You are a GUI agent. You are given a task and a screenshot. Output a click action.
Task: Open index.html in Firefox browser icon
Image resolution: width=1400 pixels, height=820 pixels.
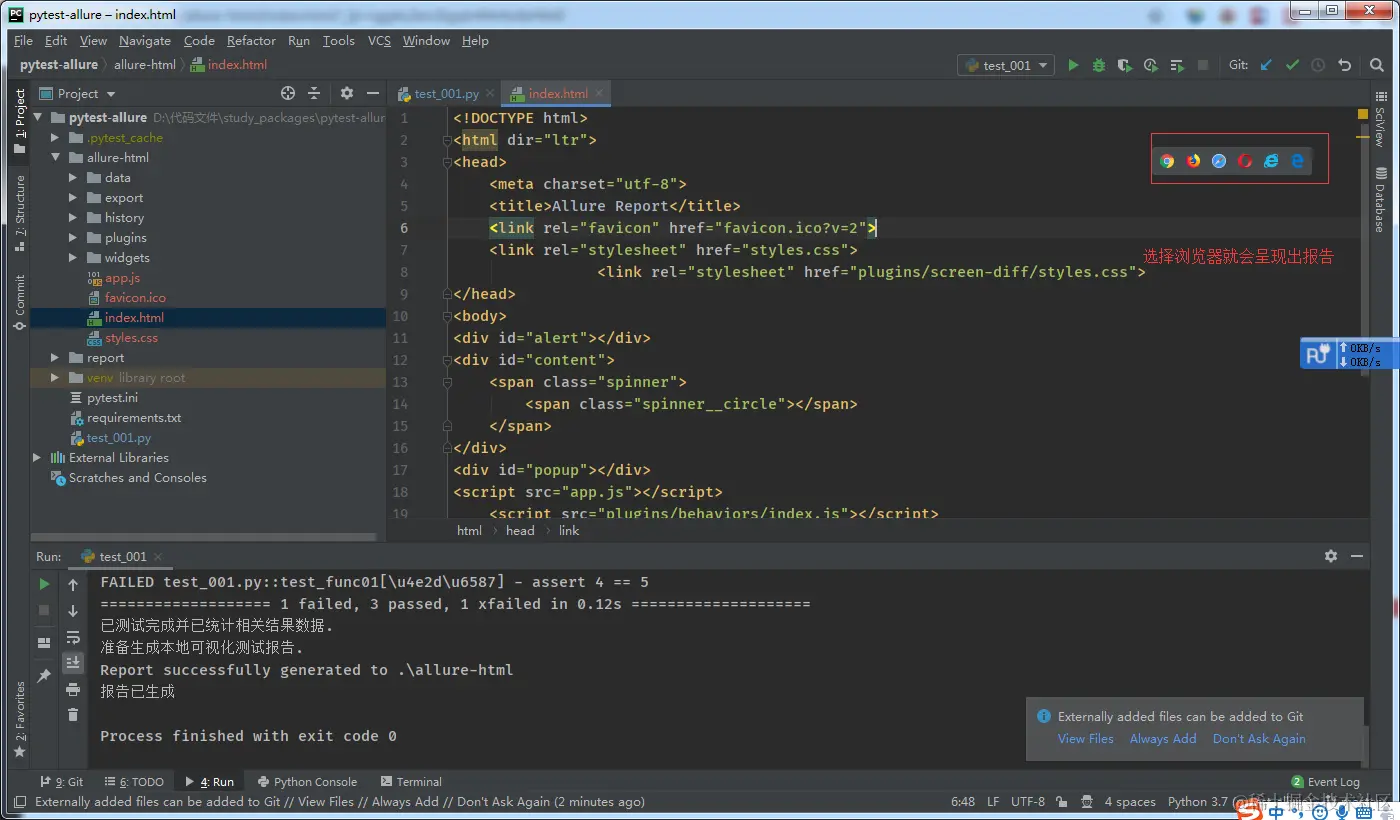coord(1193,161)
